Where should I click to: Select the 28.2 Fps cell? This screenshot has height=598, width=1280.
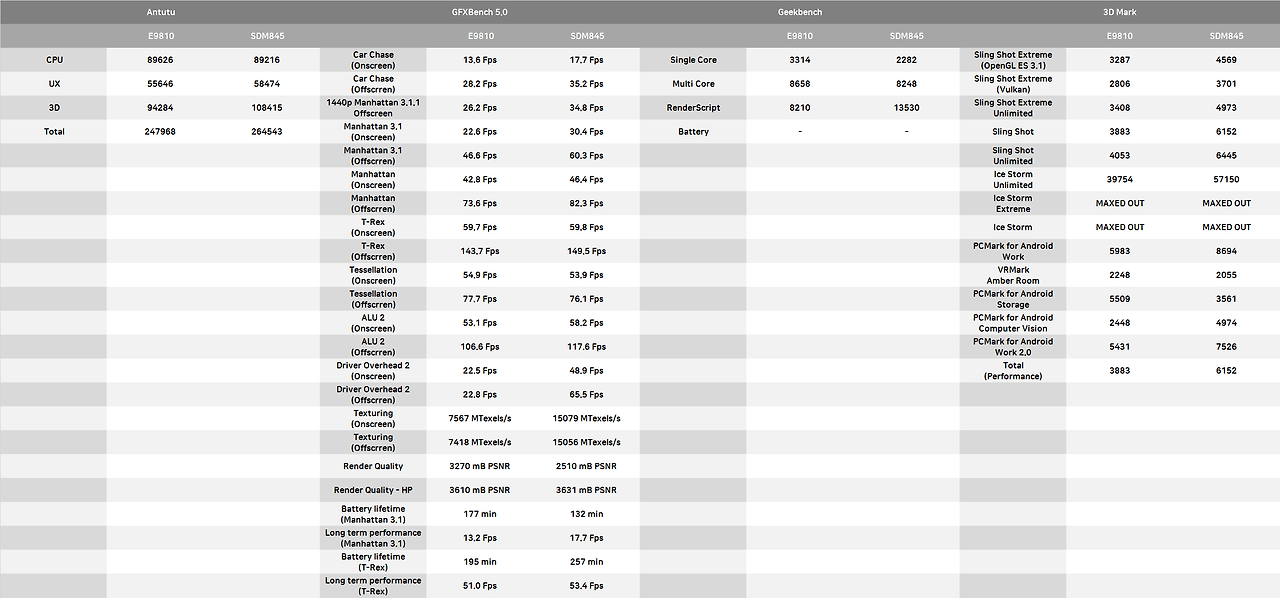click(480, 84)
